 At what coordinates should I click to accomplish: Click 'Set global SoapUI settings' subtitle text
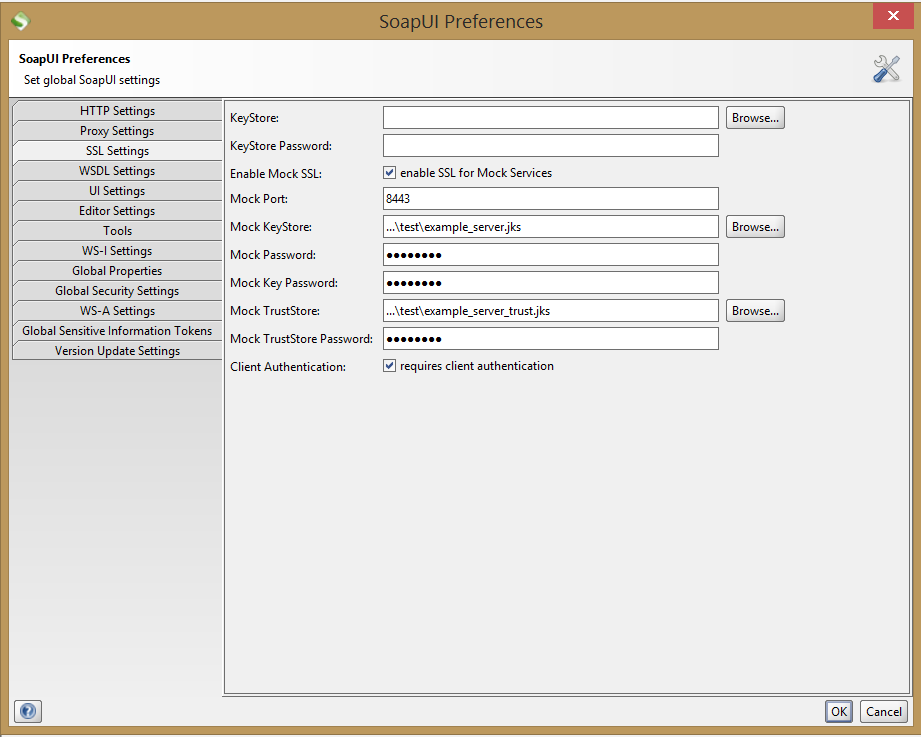(x=92, y=80)
